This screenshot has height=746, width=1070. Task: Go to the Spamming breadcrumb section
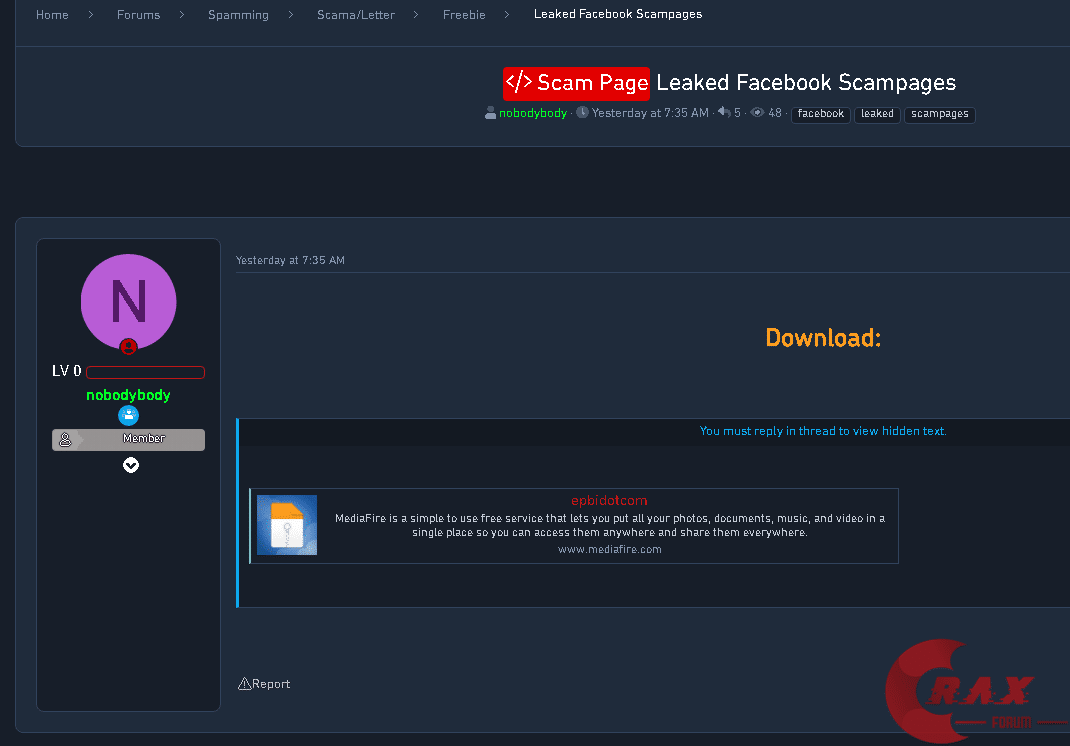(238, 14)
